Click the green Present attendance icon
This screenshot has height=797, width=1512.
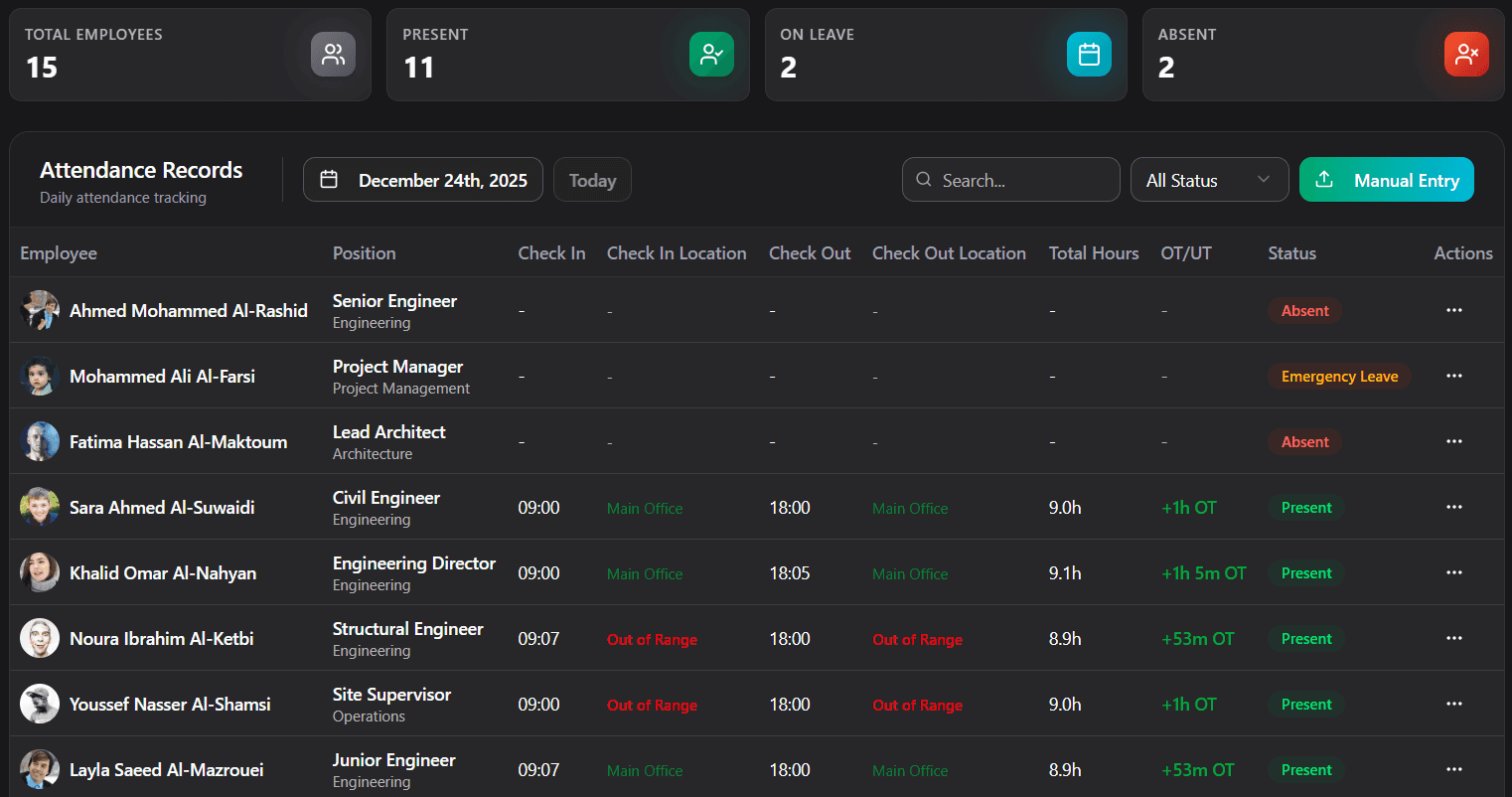point(711,55)
